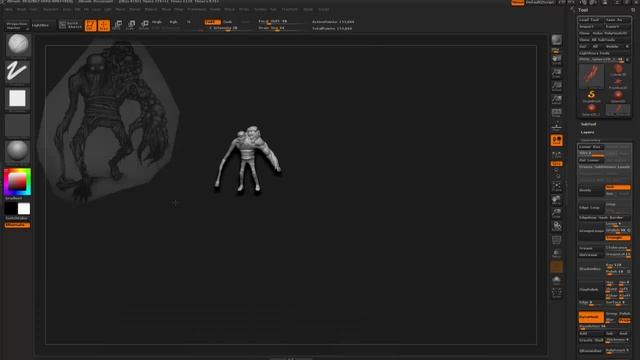Image resolution: width=640 pixels, height=360 pixels.
Task: Click the Scroll document icon
Action: (x=556, y=60)
